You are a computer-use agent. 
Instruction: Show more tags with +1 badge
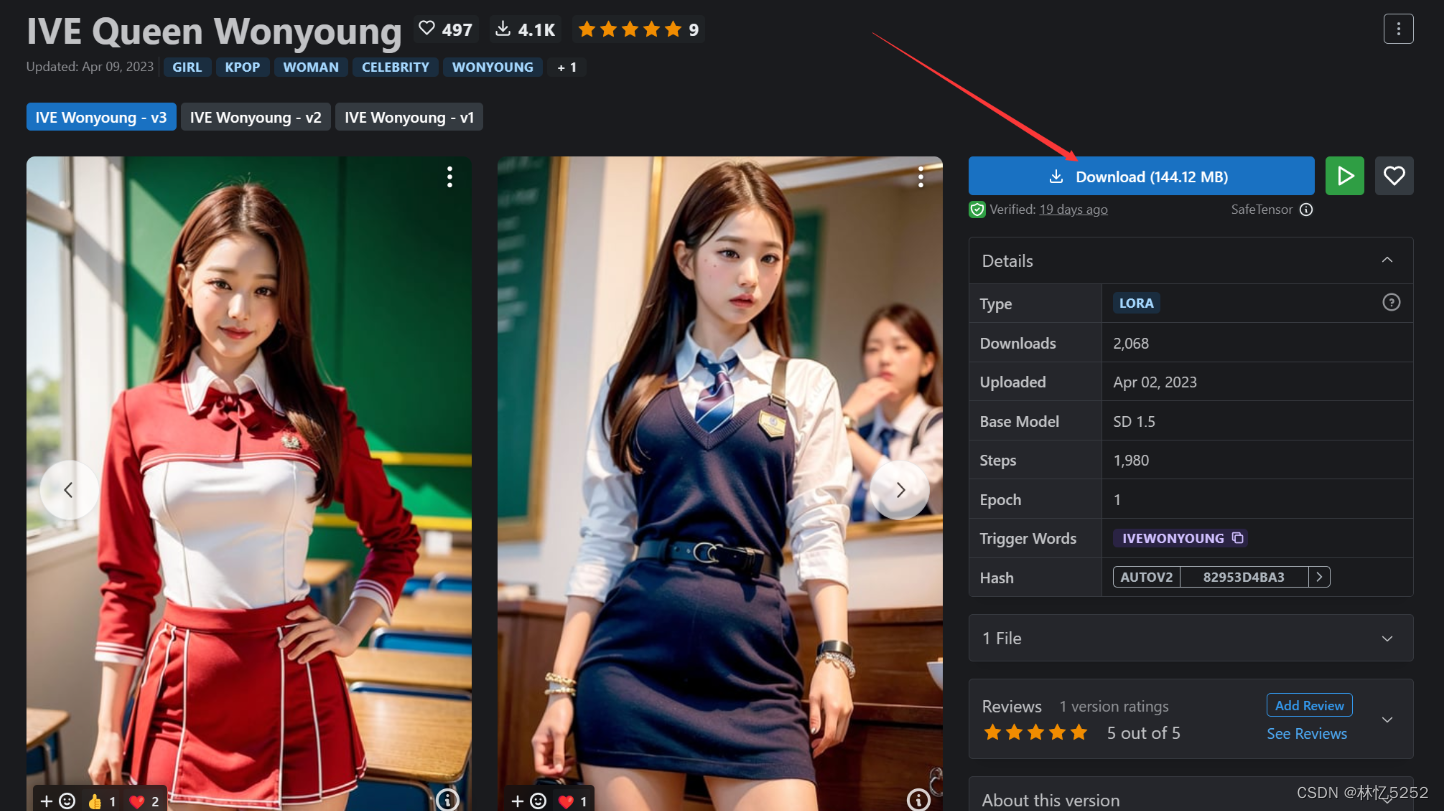[x=567, y=67]
